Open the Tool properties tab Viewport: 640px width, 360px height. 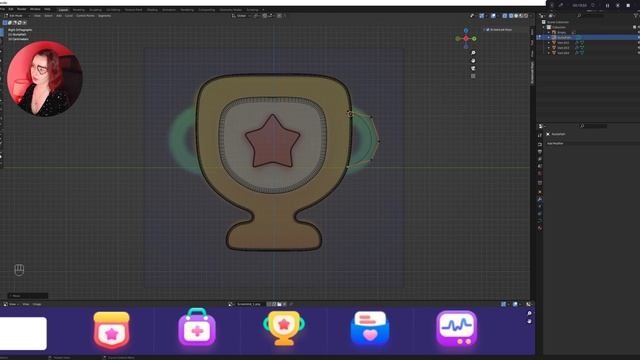pyautogui.click(x=540, y=135)
